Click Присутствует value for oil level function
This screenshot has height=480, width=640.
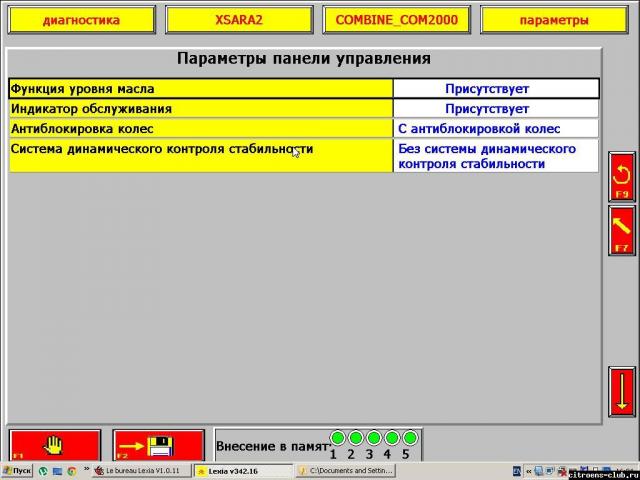click(x=496, y=89)
